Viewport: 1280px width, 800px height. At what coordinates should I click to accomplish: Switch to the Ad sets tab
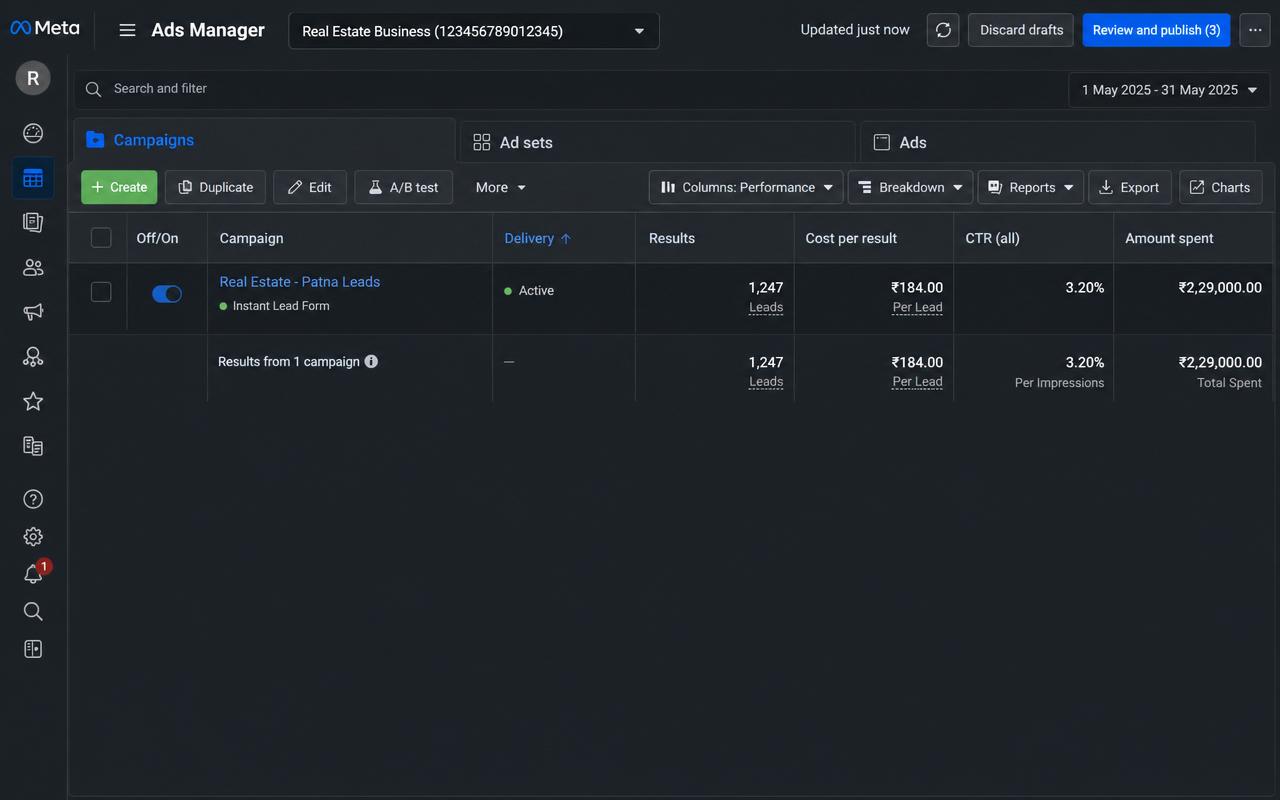coord(658,142)
